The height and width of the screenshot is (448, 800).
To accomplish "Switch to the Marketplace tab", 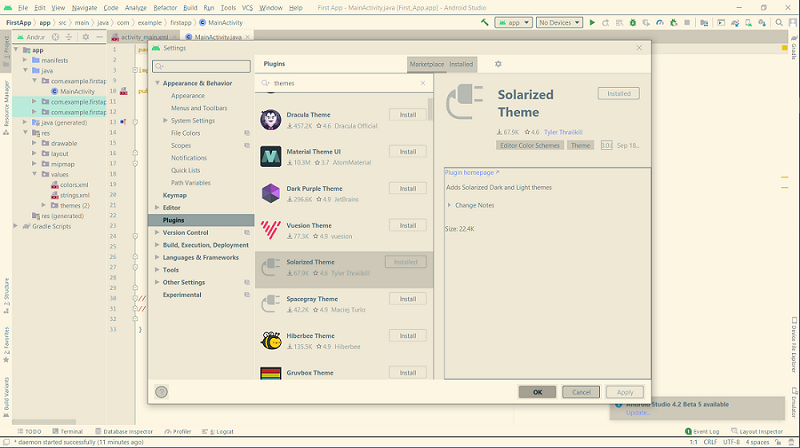I will tap(427, 64).
